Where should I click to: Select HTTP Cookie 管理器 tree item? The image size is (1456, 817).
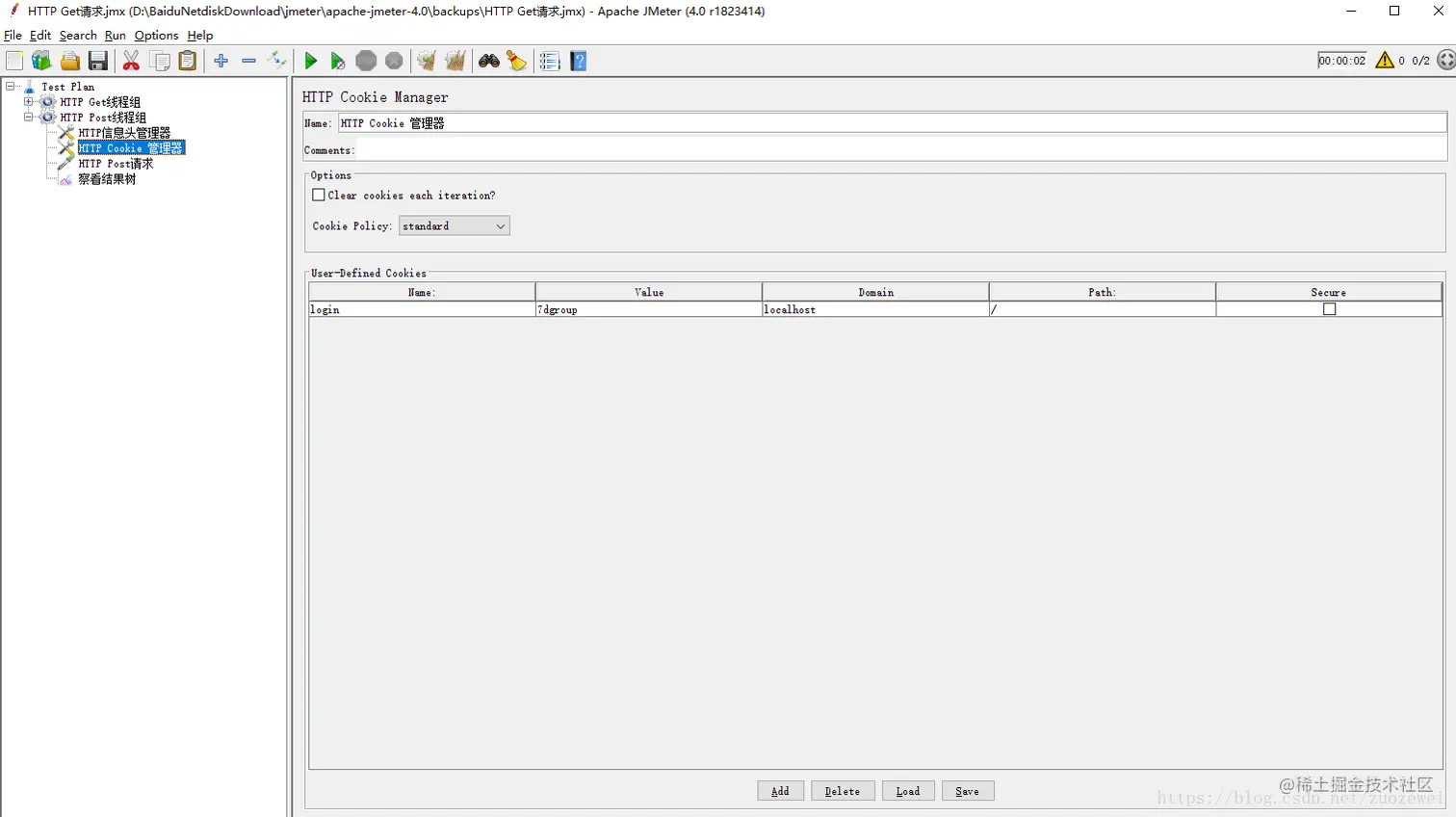(x=131, y=148)
